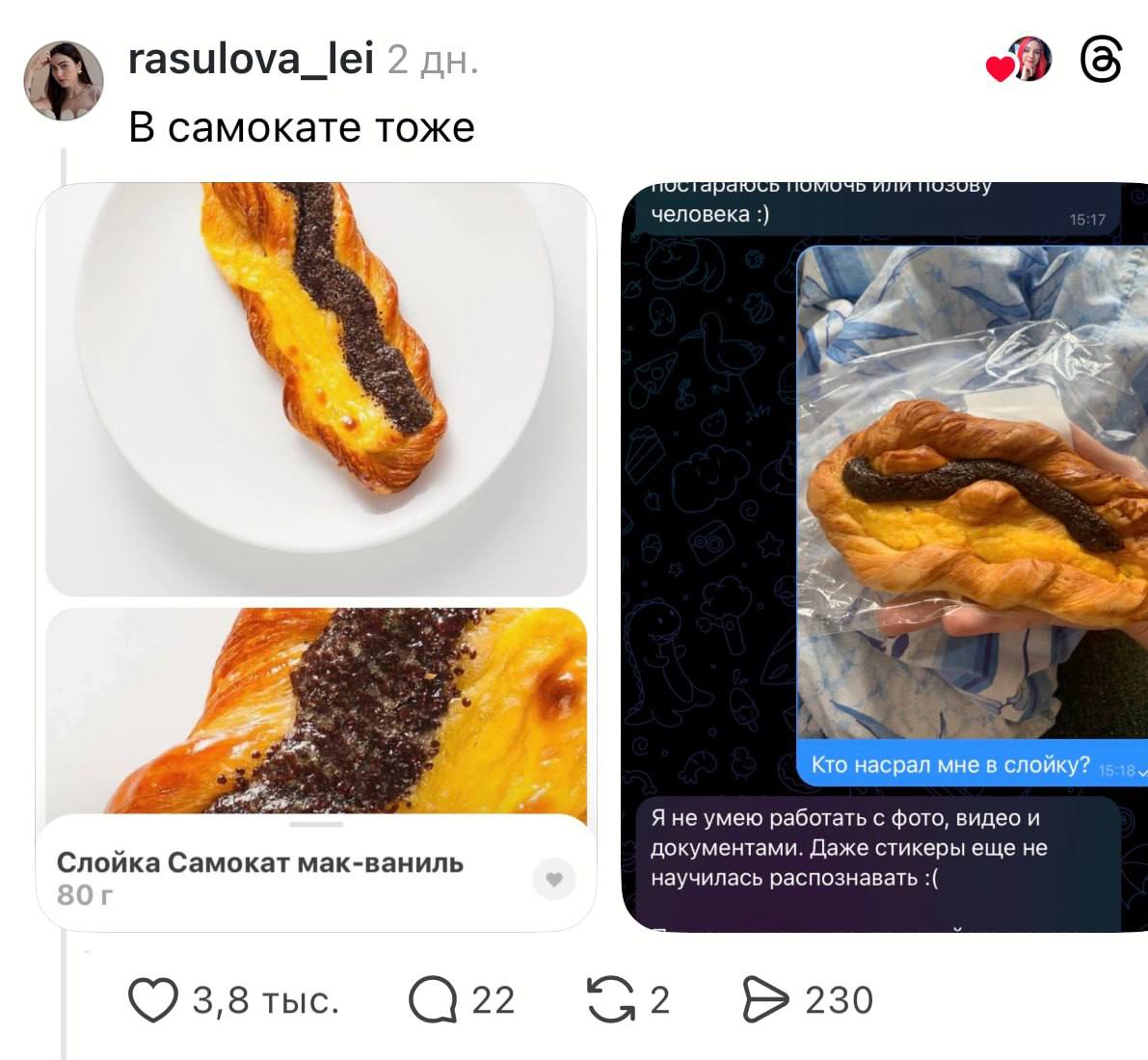
Task: Tap the Threads logo icon
Action: pos(1101,60)
